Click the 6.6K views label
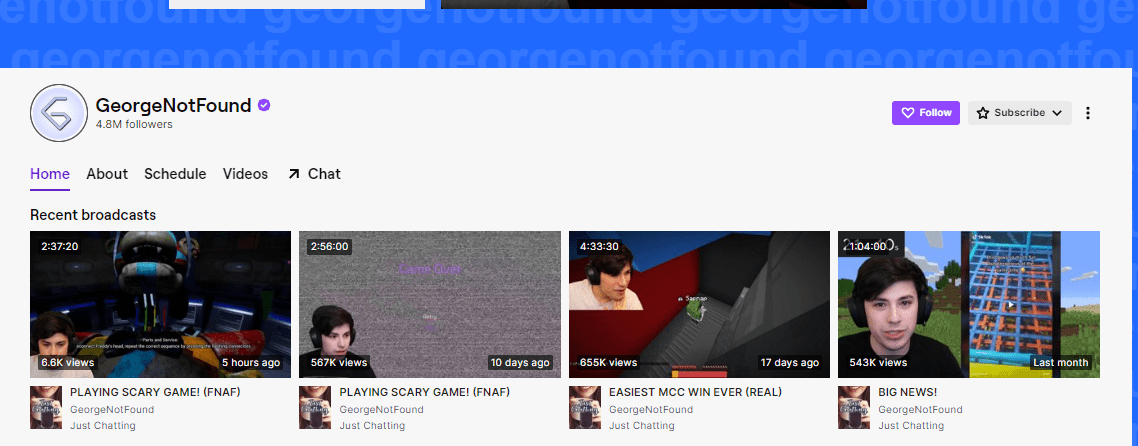The image size is (1138, 446). tap(67, 363)
